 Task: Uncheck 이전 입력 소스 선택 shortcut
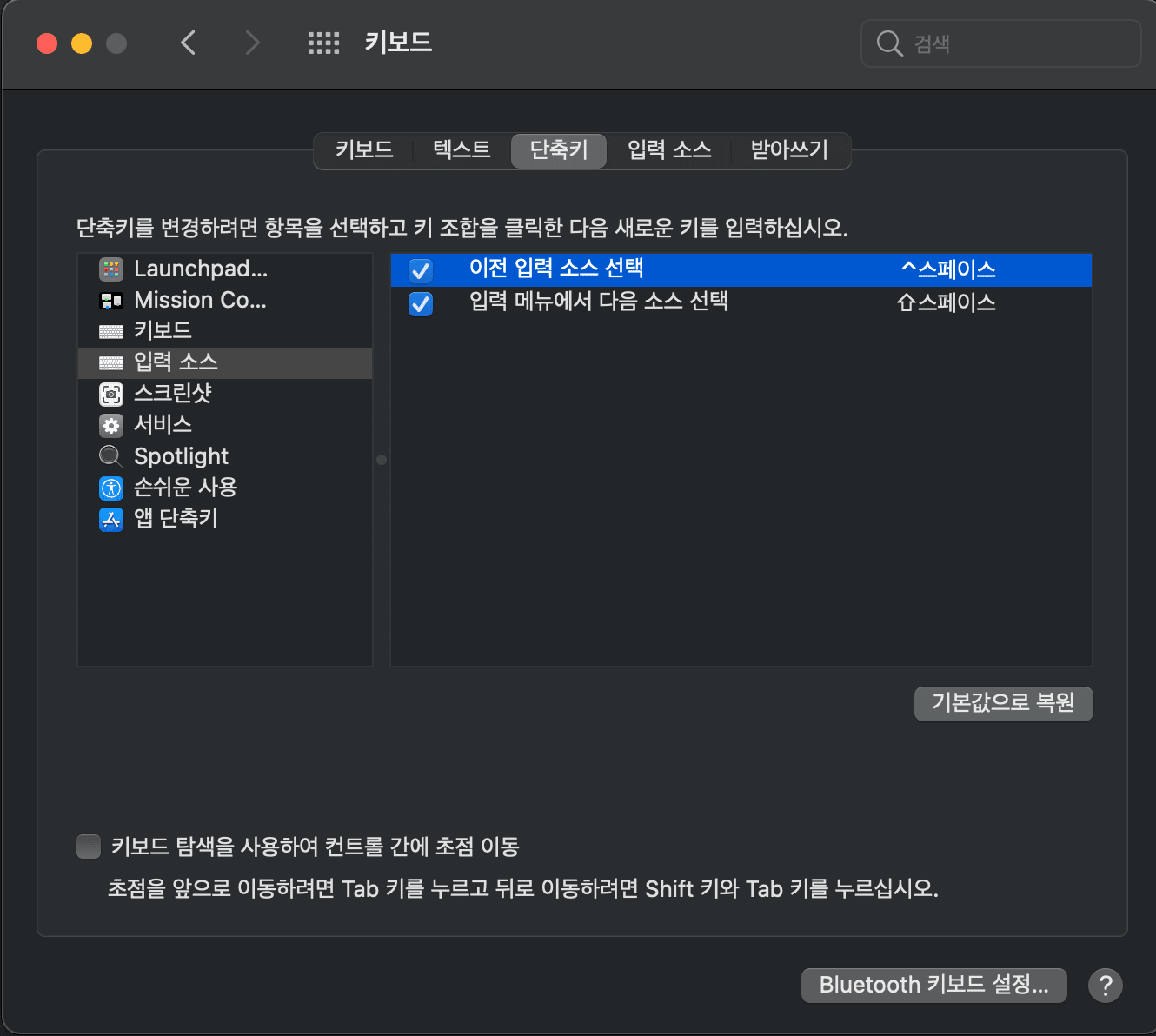[x=420, y=270]
